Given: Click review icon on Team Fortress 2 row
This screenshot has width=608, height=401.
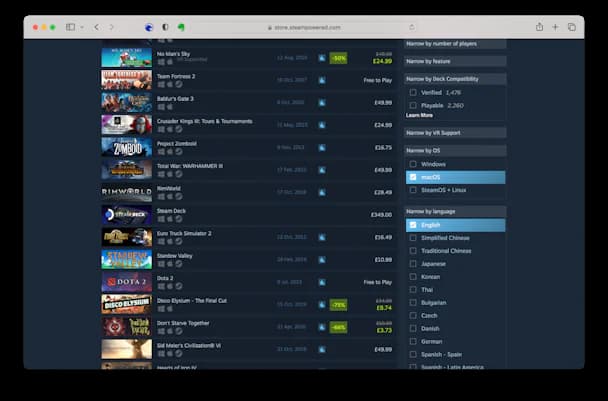Looking at the screenshot, I should pos(322,80).
